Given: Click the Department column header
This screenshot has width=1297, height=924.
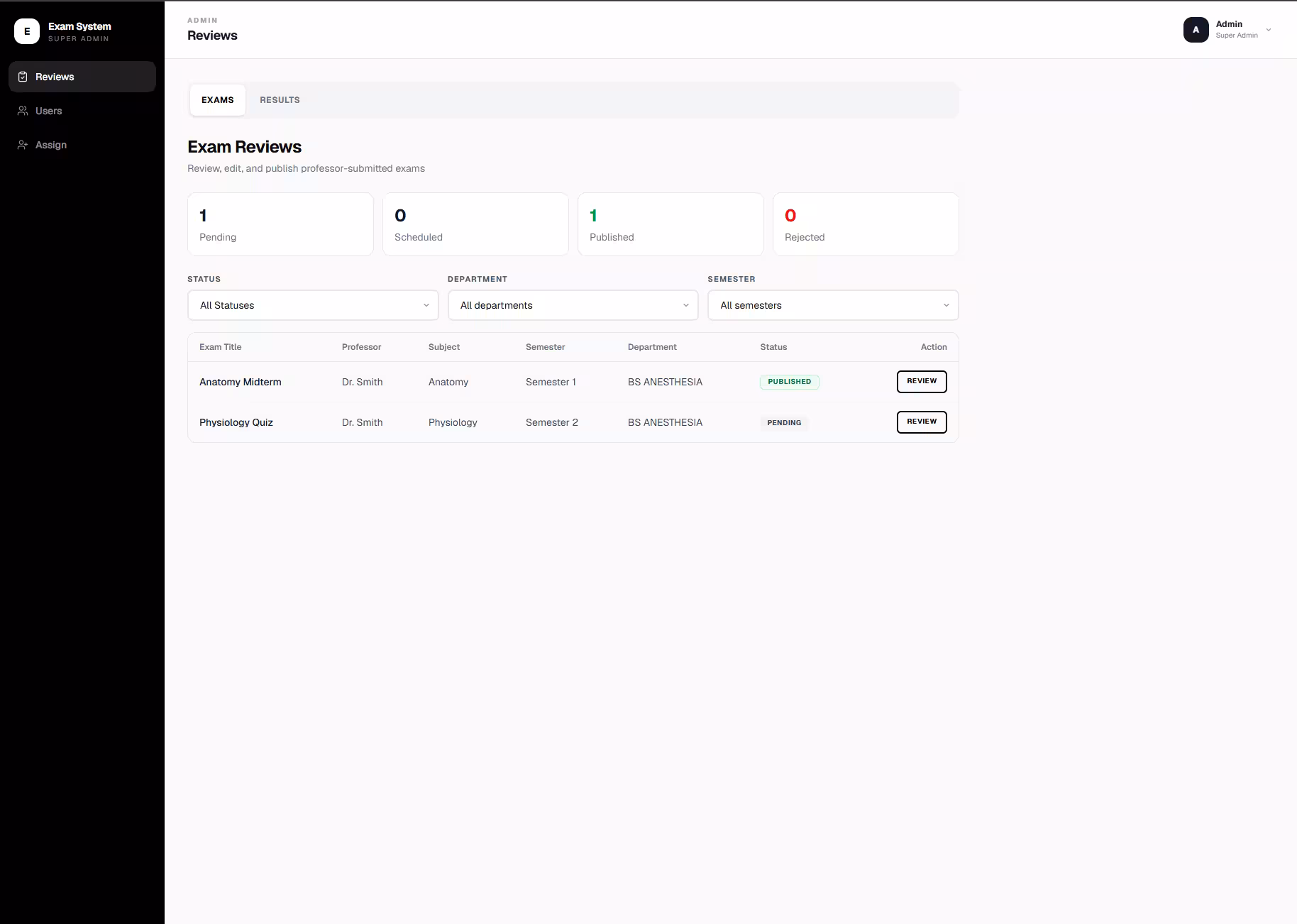Looking at the screenshot, I should point(652,347).
